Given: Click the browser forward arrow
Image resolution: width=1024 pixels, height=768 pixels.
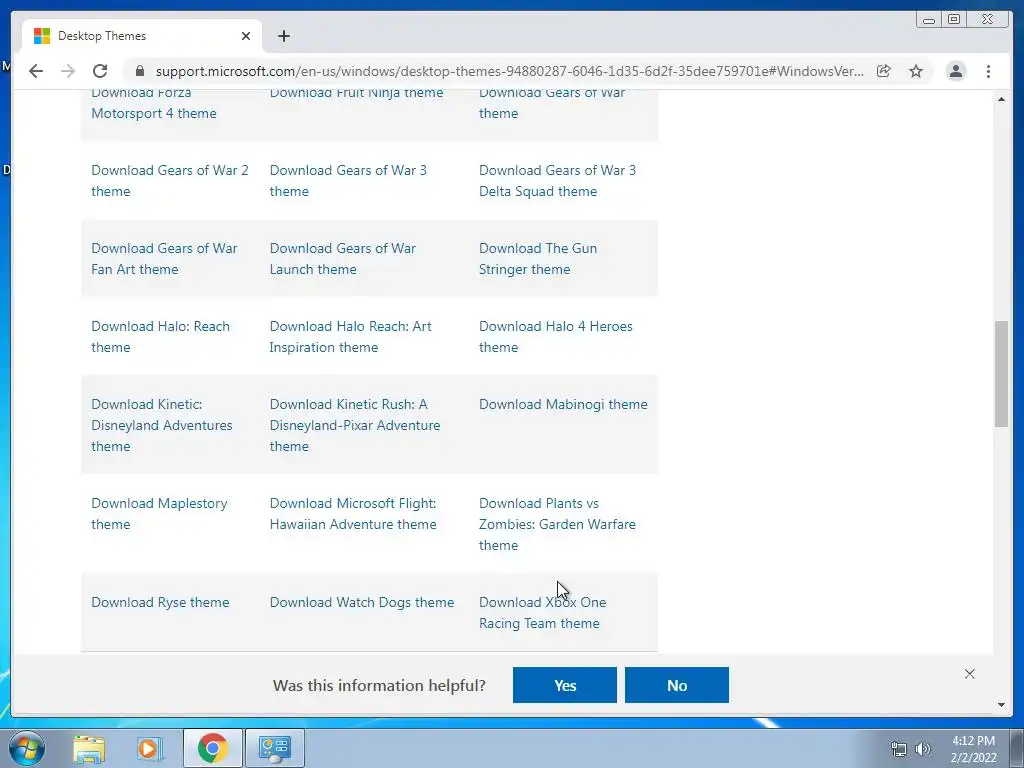Looking at the screenshot, I should (x=68, y=71).
